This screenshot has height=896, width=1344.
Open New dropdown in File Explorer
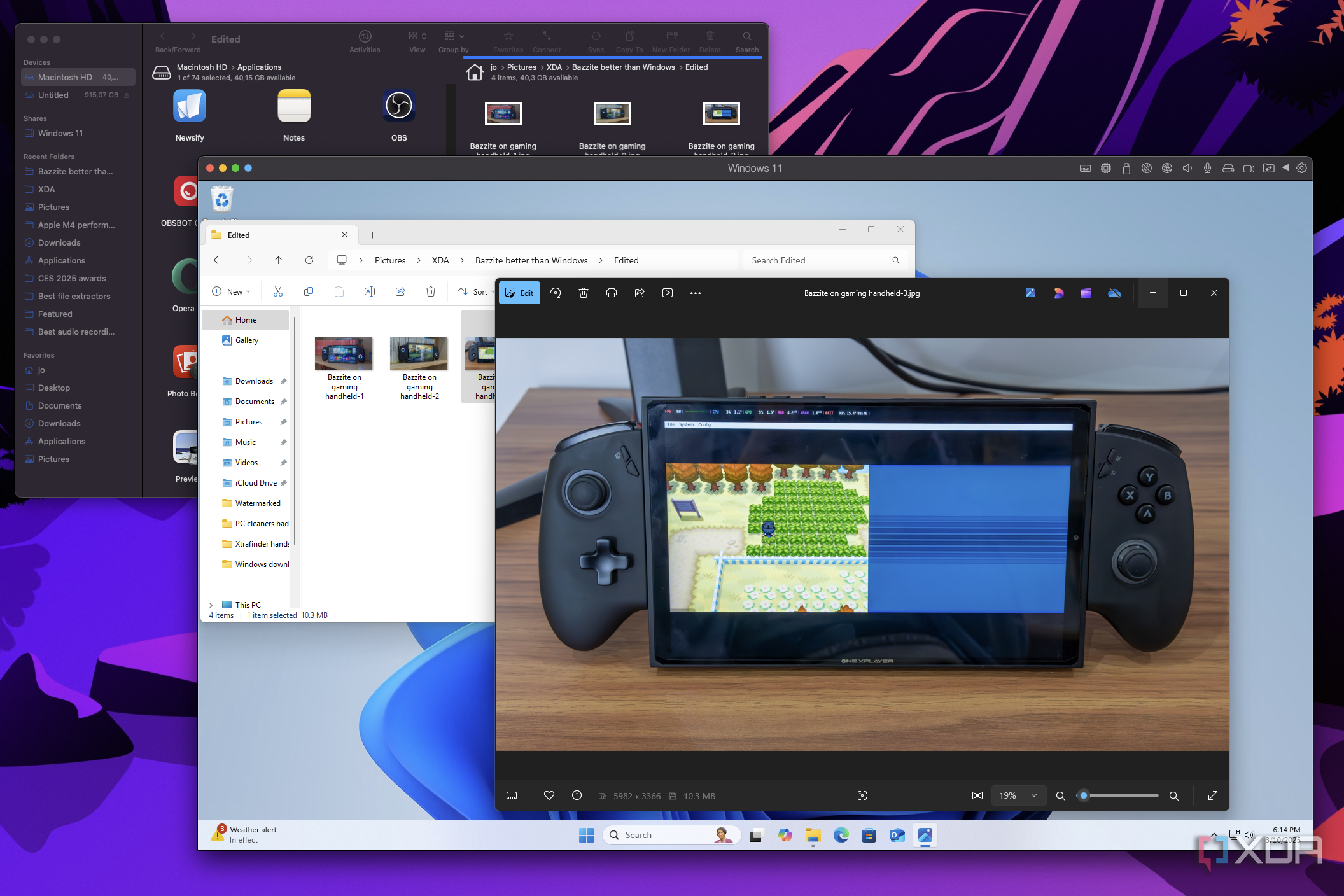pyautogui.click(x=231, y=291)
